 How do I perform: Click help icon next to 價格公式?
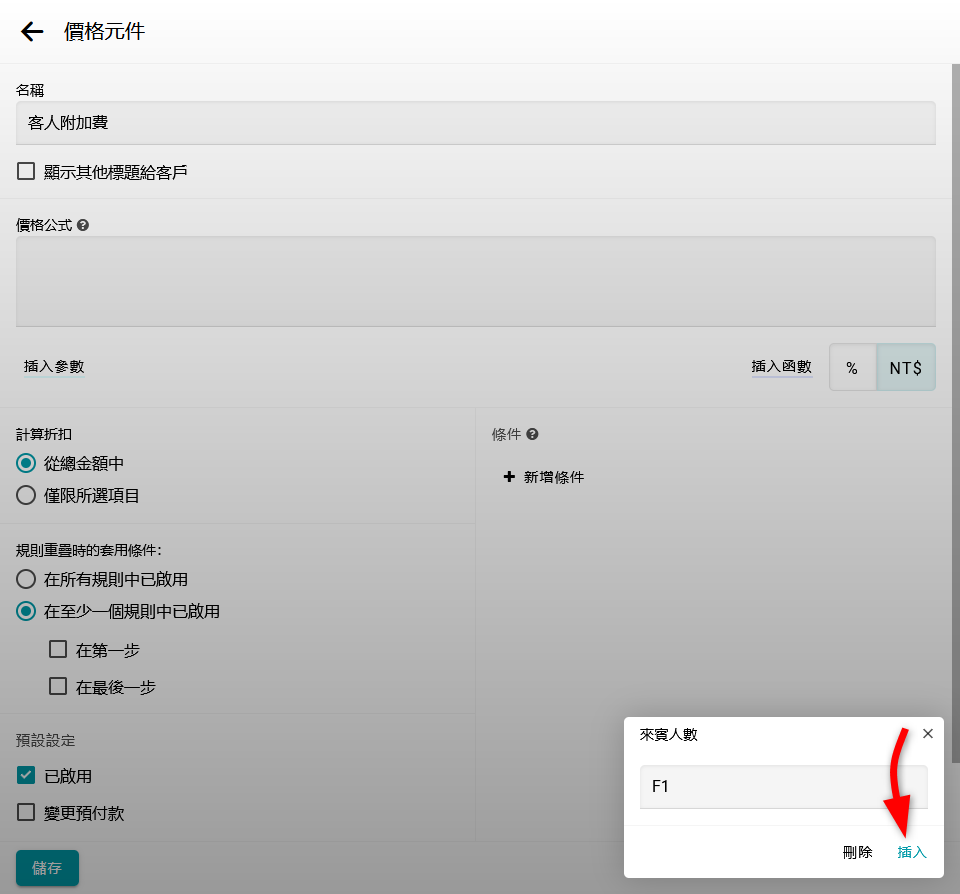[x=83, y=226]
